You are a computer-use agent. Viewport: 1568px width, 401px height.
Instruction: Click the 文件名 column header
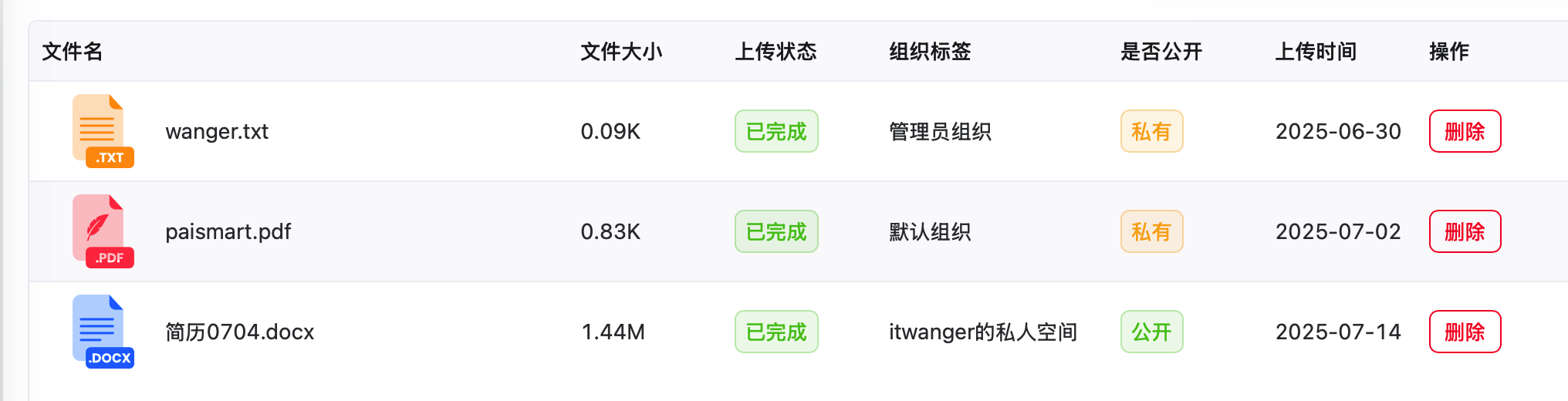pyautogui.click(x=72, y=52)
